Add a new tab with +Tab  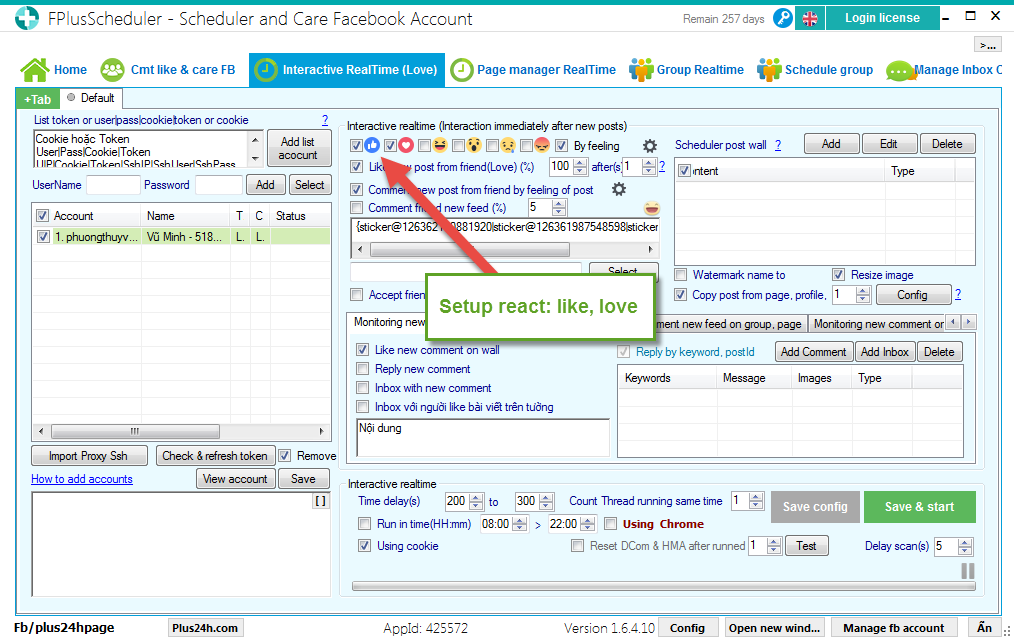tap(38, 99)
